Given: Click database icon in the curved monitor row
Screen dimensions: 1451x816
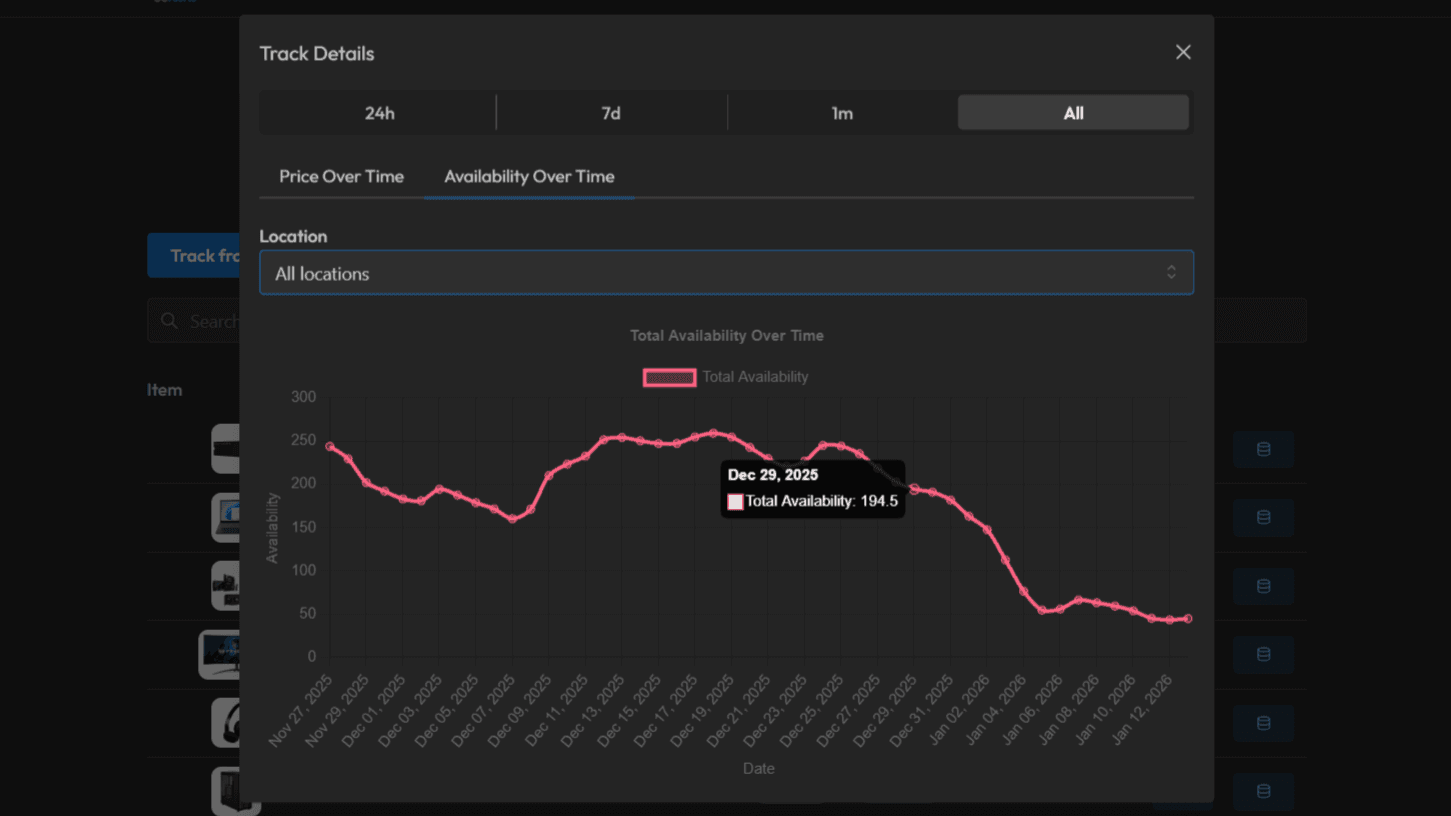Looking at the screenshot, I should click(1263, 654).
